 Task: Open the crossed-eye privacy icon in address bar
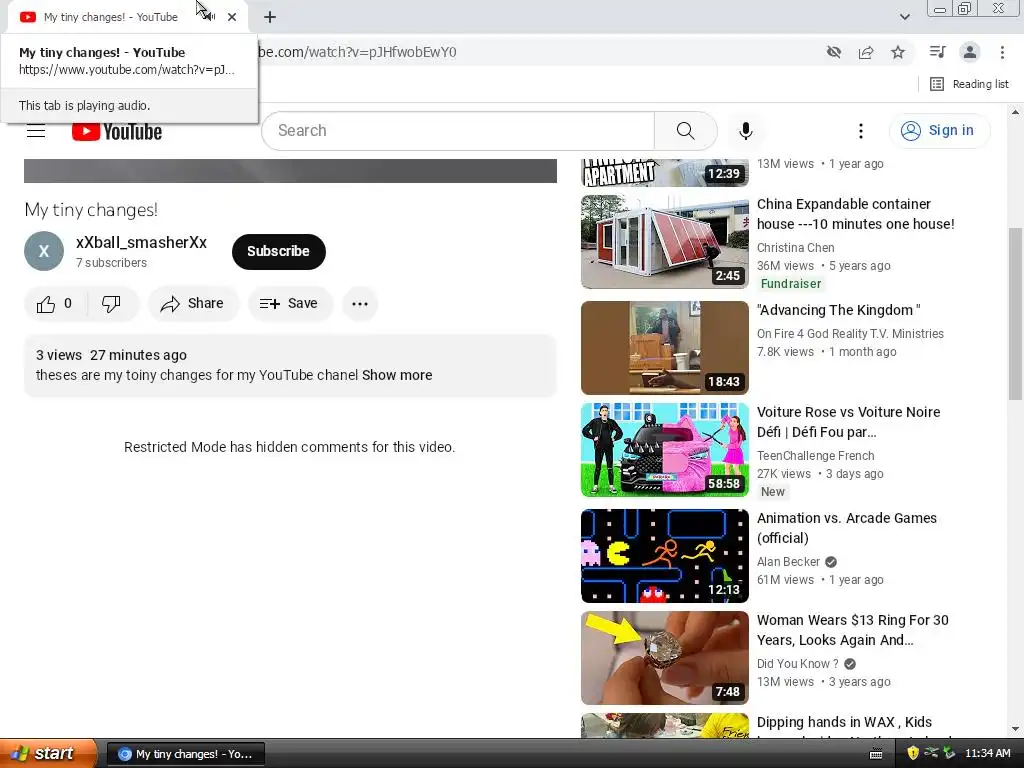coord(833,52)
